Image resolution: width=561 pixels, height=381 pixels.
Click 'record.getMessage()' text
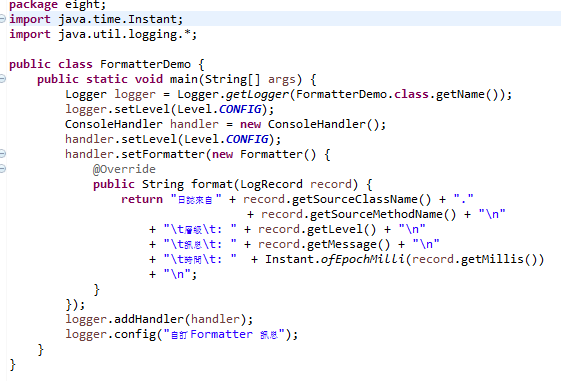pos(324,245)
